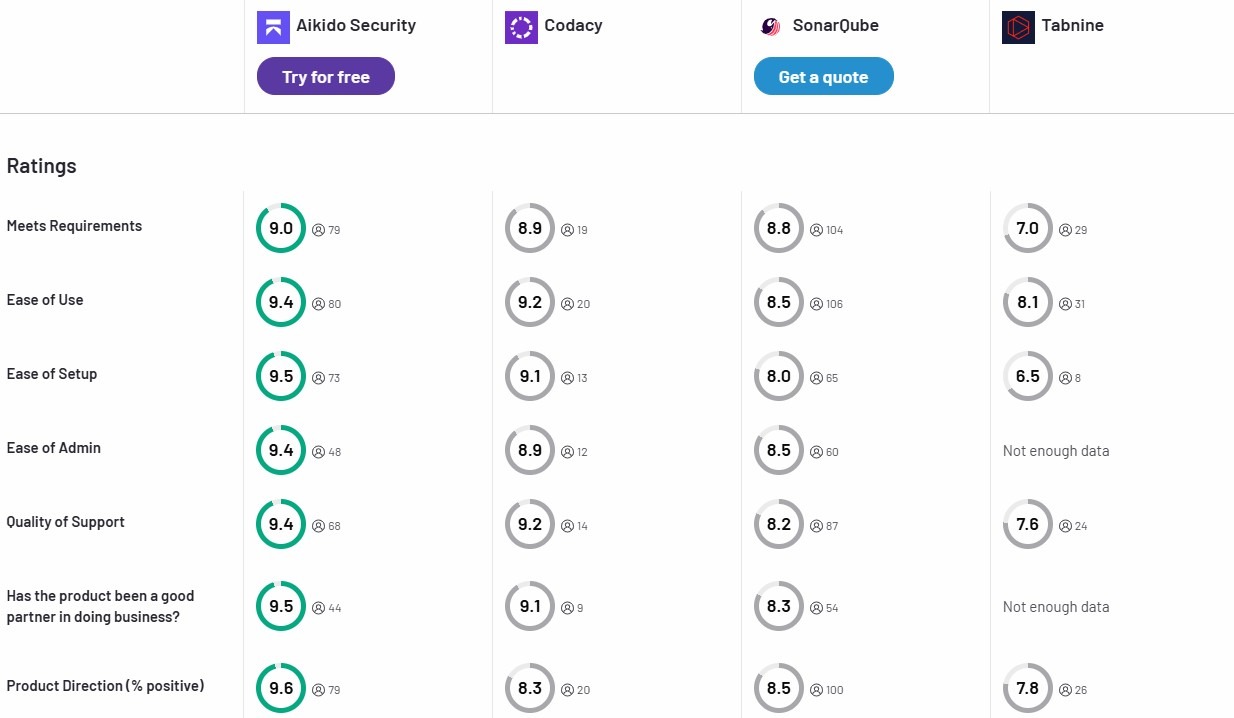Expand the Product Direction row details
The height and width of the screenshot is (718, 1234).
105,686
